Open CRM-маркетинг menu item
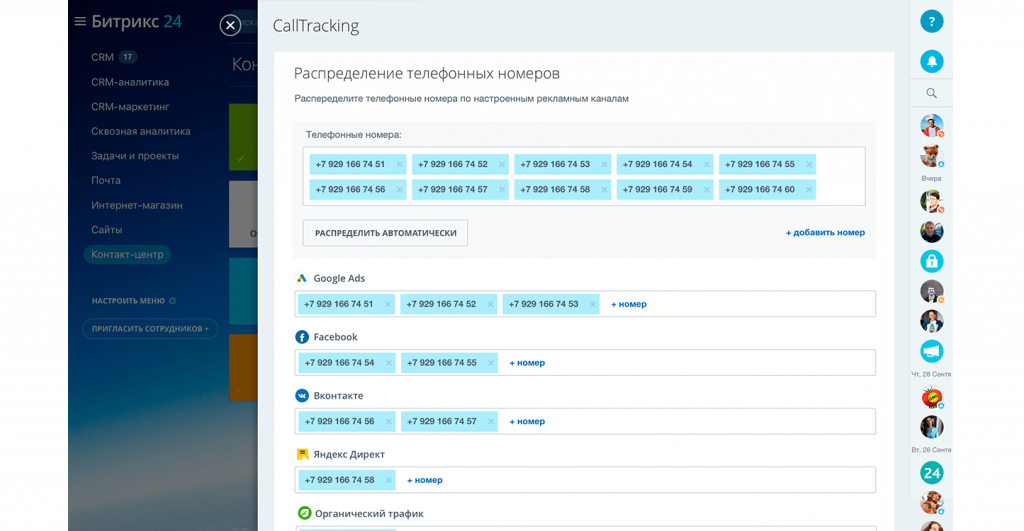Screen dimensions: 1024x531 point(130,106)
